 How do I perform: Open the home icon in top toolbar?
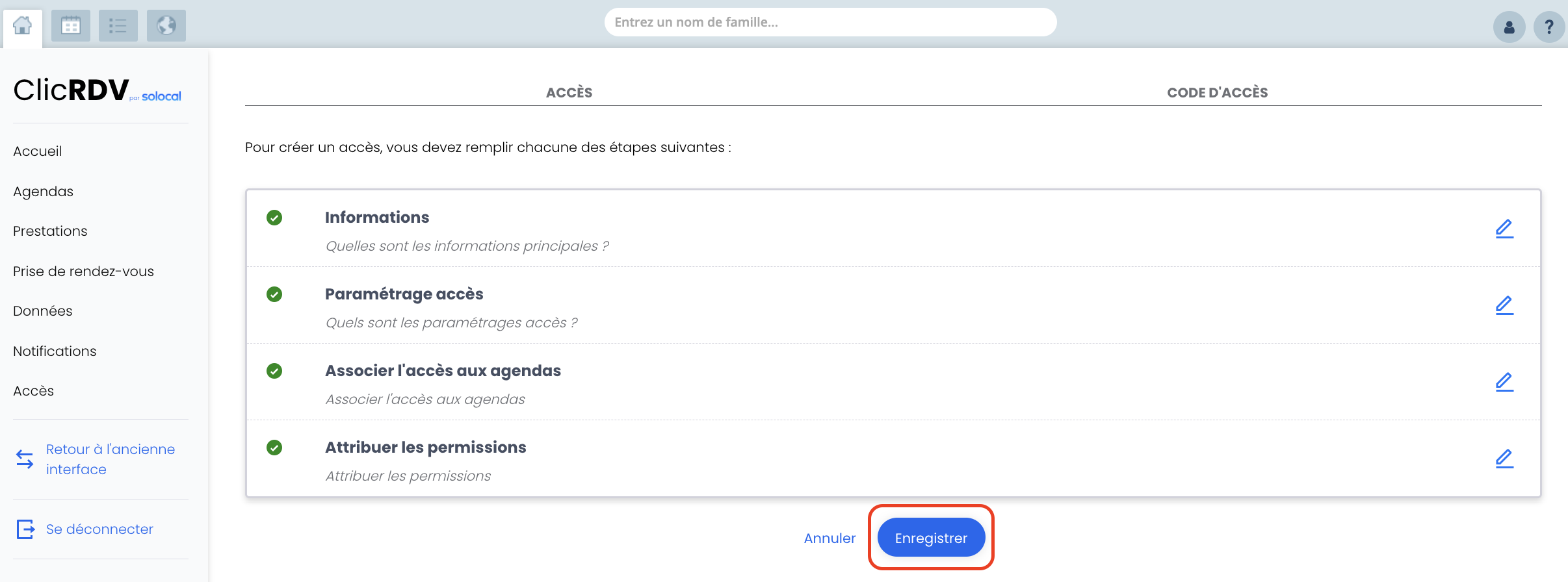[23, 26]
